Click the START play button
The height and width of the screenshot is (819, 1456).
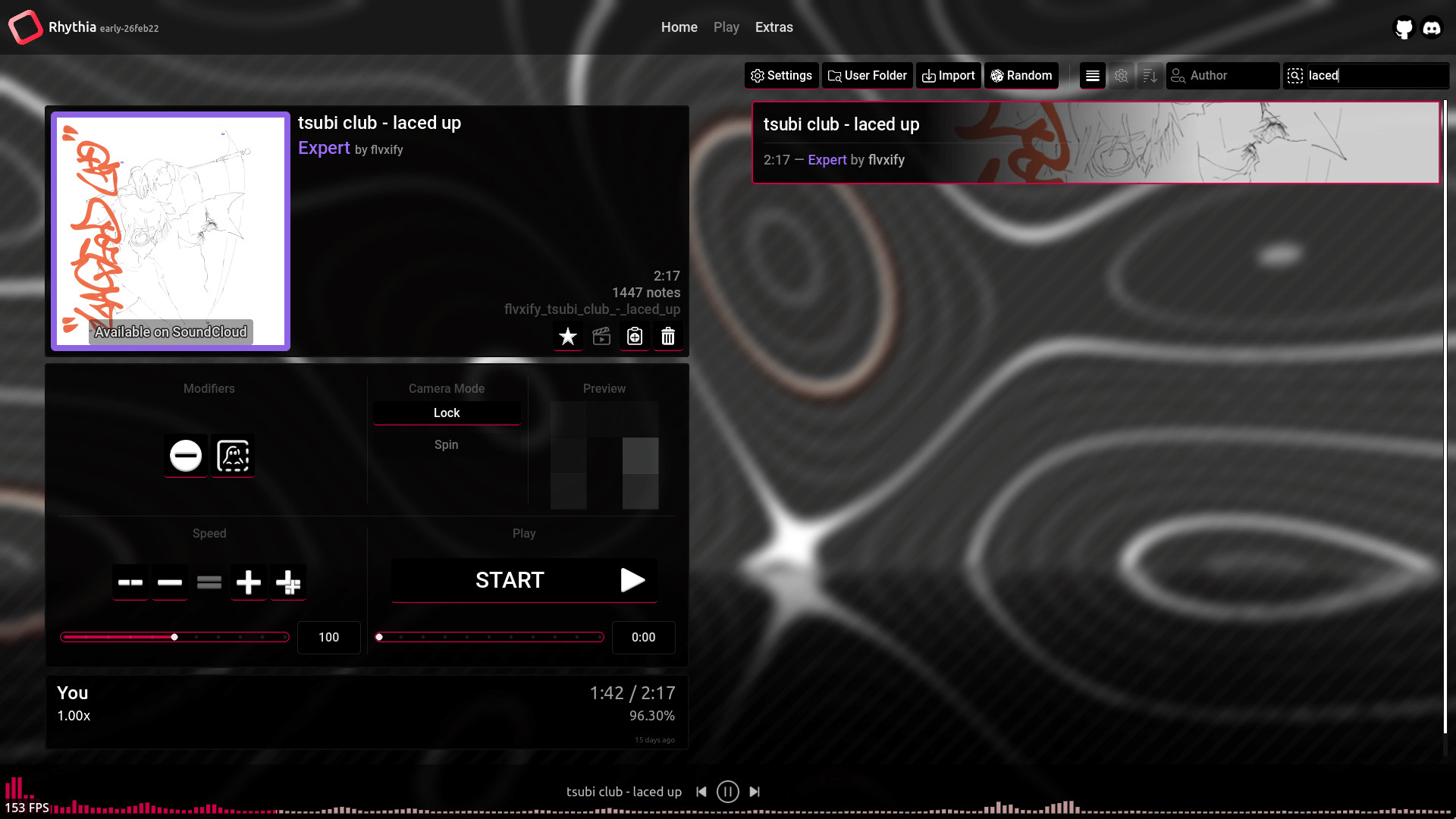524,580
